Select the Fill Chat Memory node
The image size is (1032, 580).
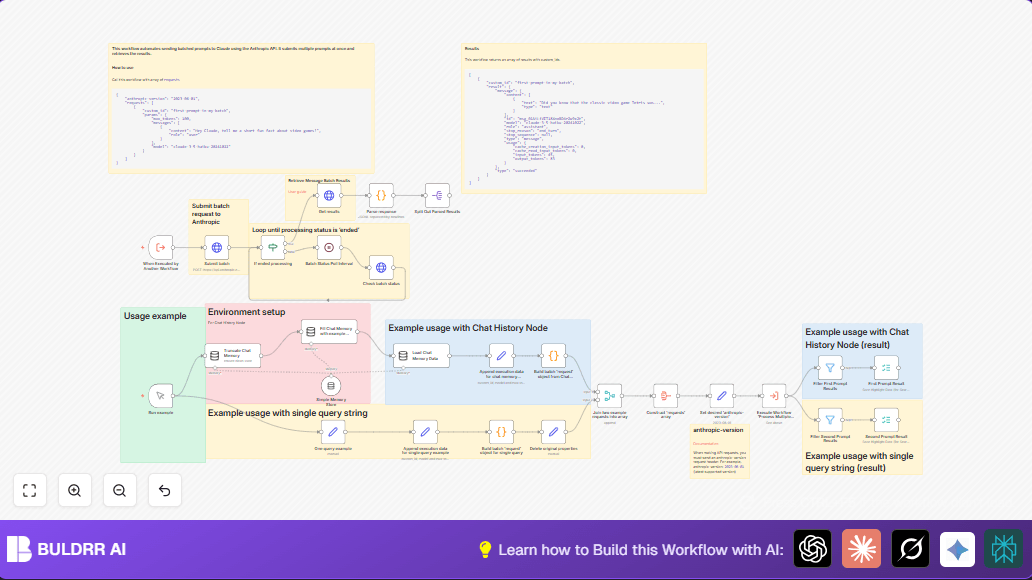[329, 331]
